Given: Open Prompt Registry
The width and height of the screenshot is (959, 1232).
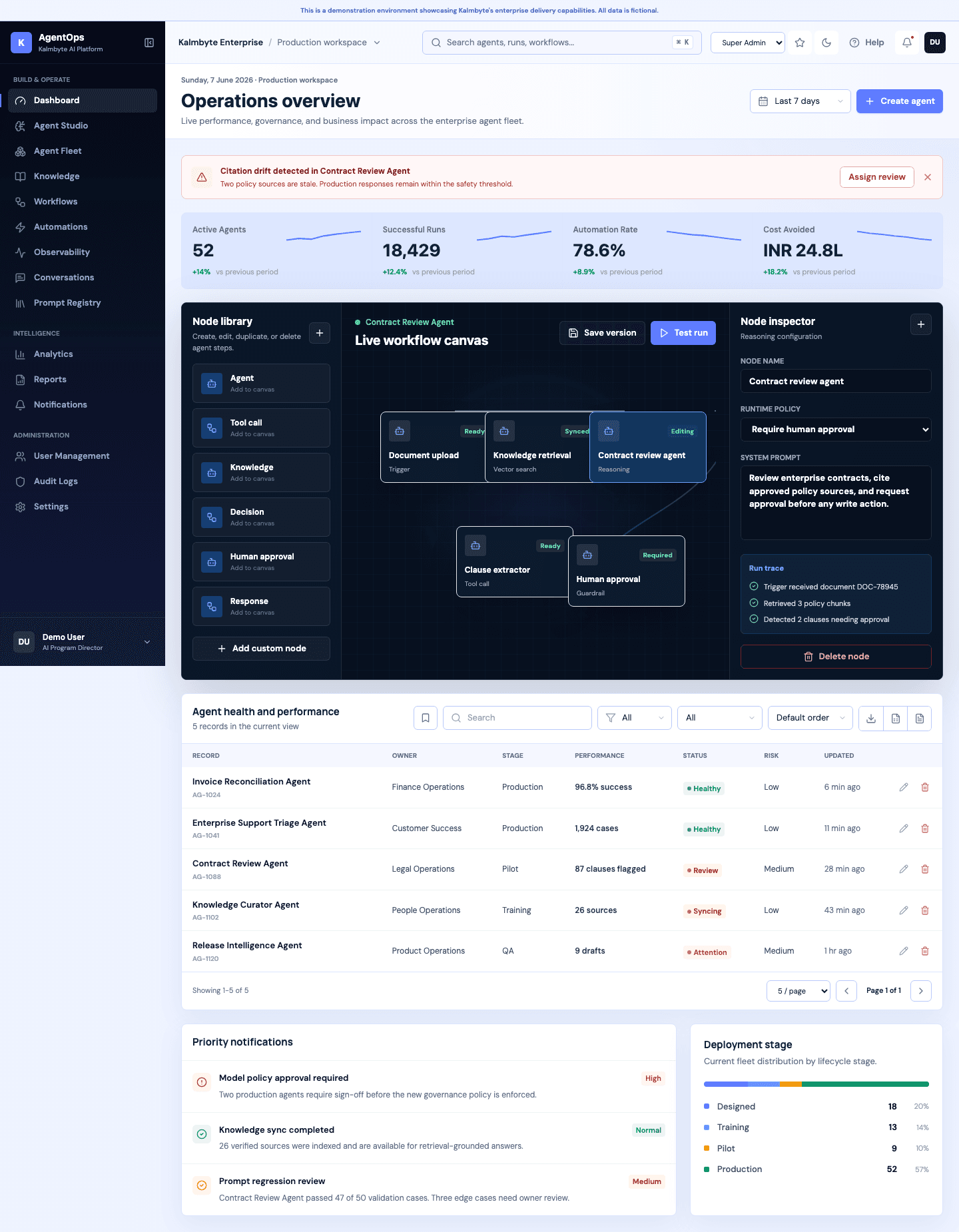Looking at the screenshot, I should pos(83,303).
